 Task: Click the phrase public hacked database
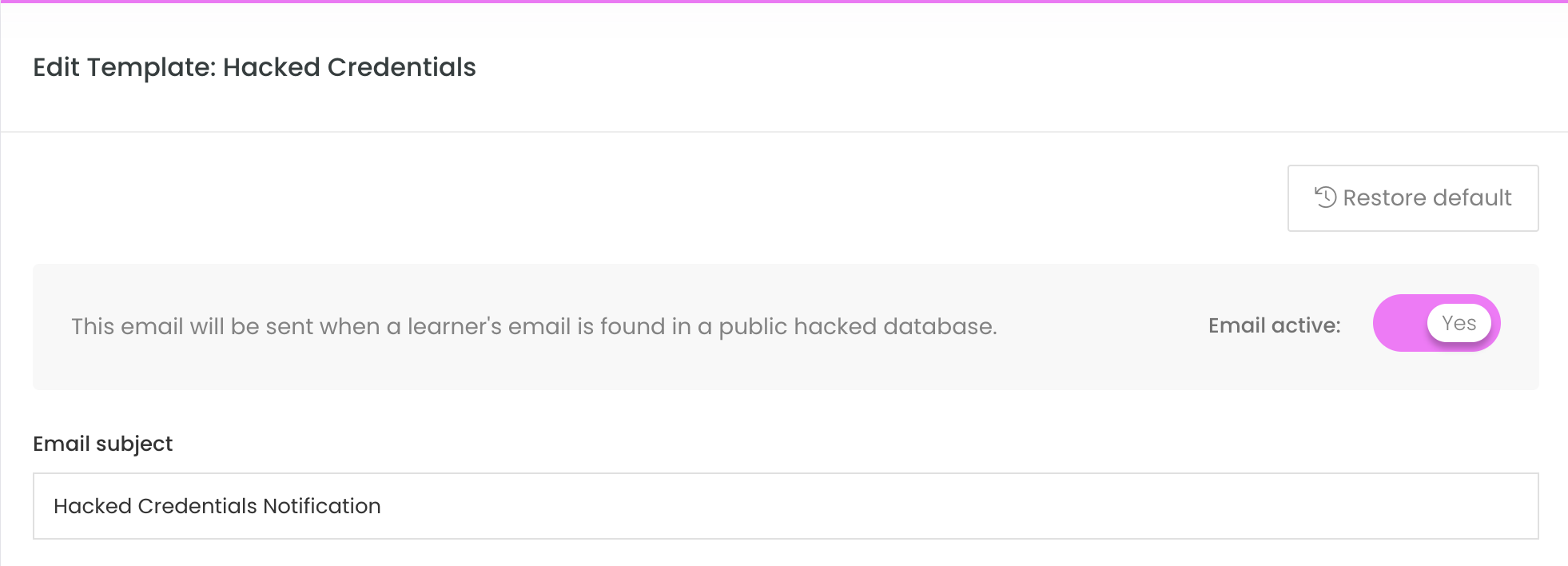click(857, 326)
